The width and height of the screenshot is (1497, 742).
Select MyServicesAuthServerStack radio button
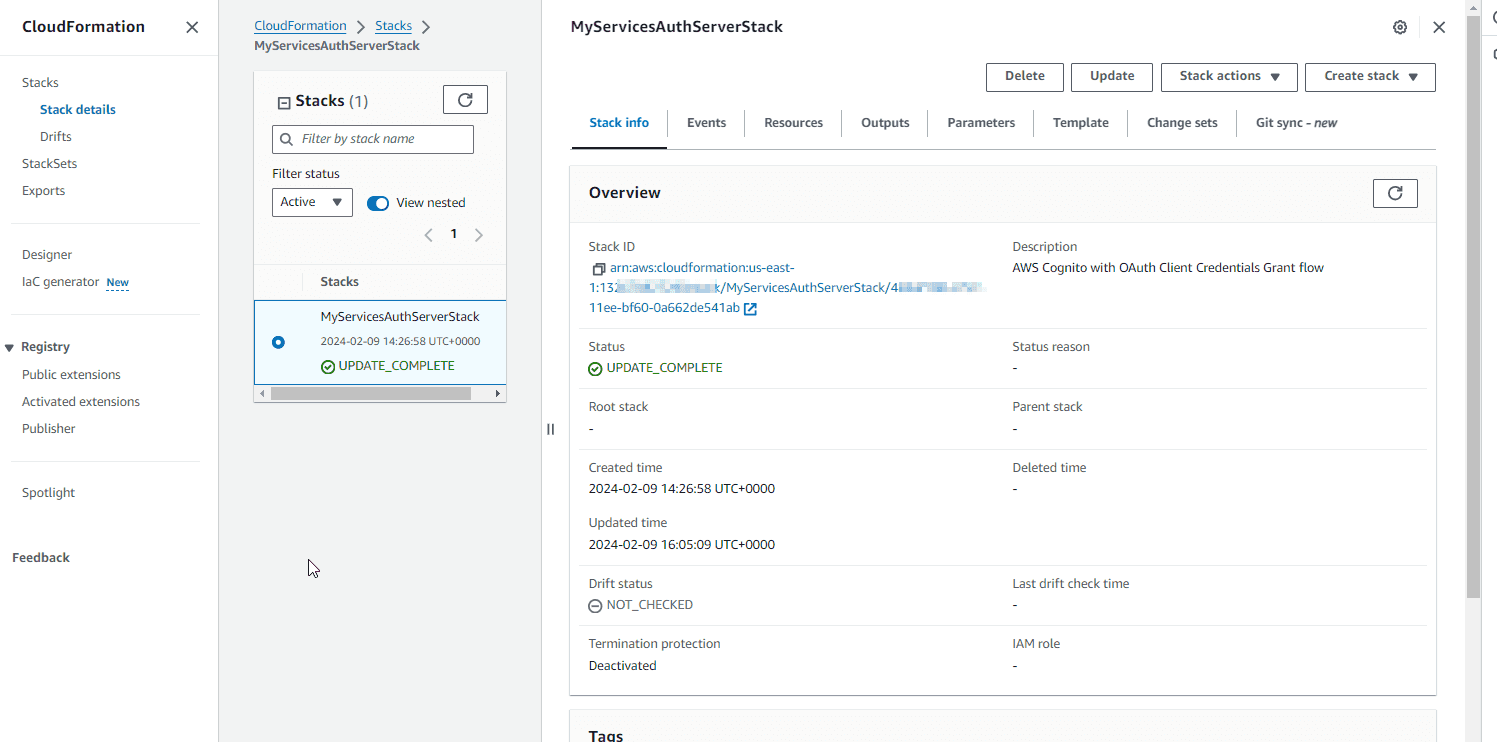tap(278, 342)
